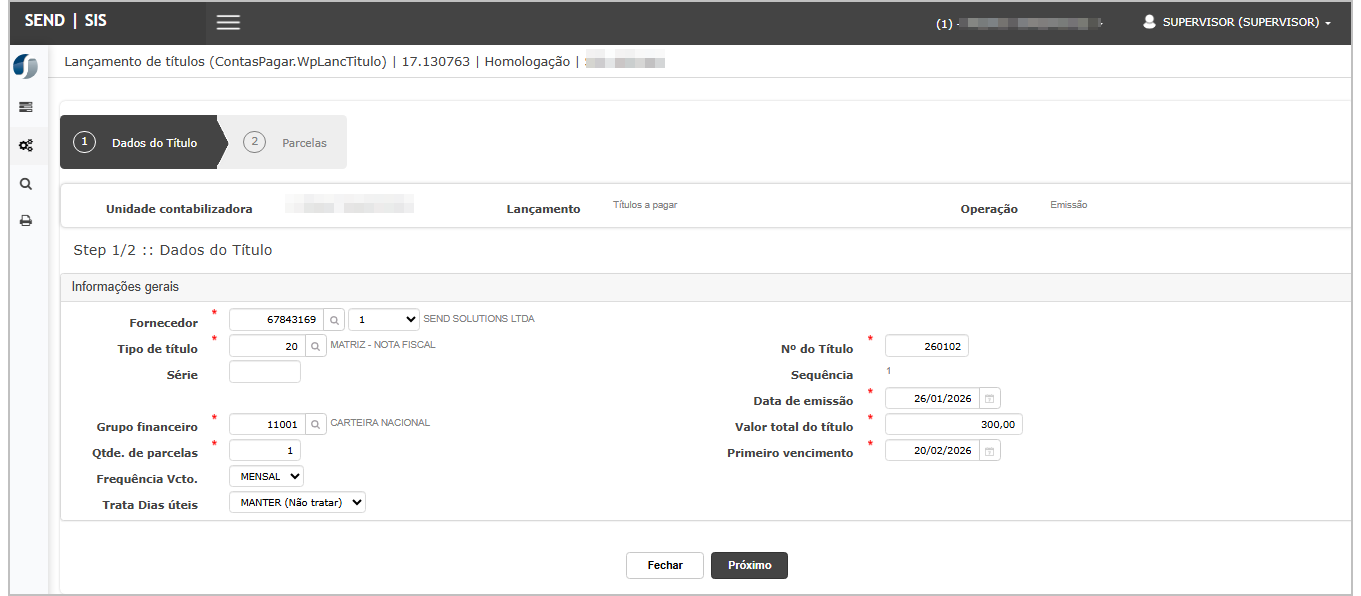
Task: Open the hamburger menu in the header
Action: coord(228,23)
